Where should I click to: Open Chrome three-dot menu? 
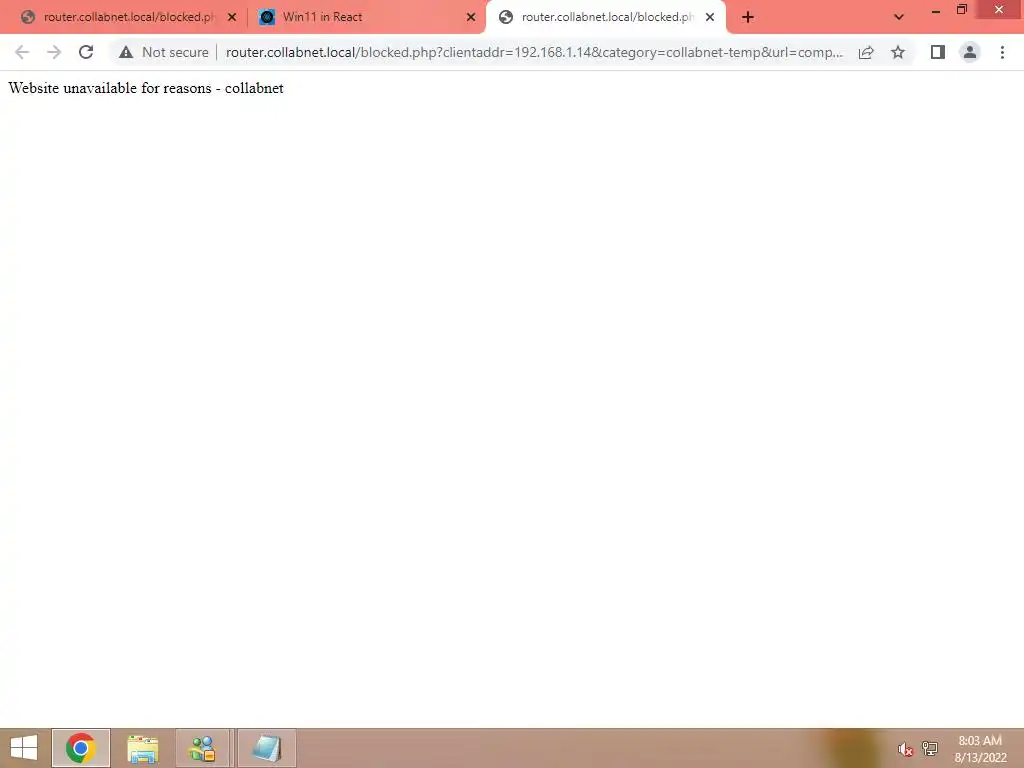point(1002,52)
